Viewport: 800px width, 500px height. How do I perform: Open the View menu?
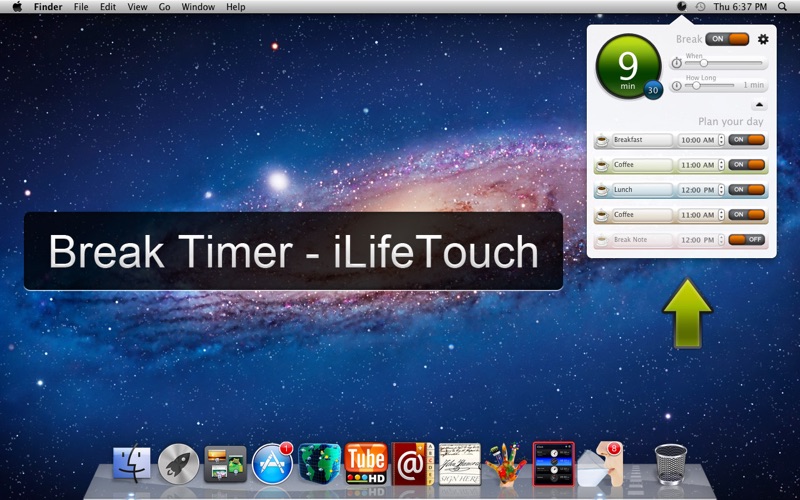coord(137,7)
